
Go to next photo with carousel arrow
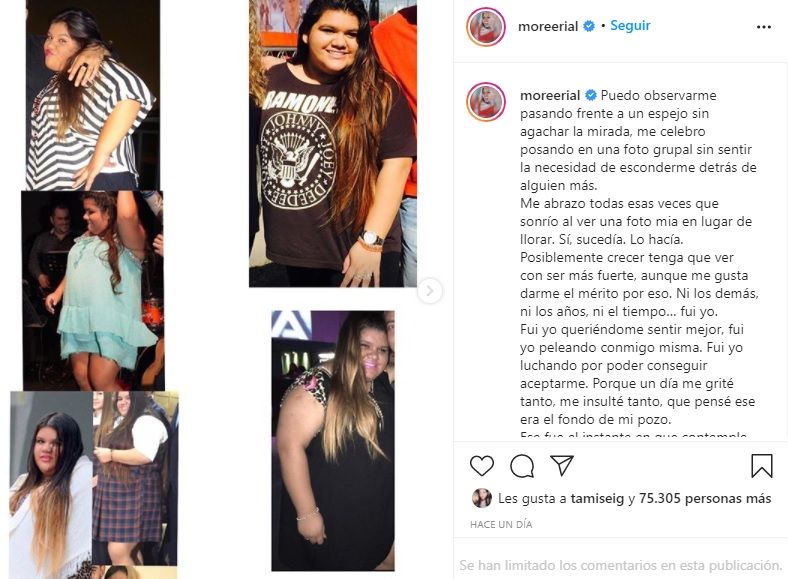pos(430,291)
